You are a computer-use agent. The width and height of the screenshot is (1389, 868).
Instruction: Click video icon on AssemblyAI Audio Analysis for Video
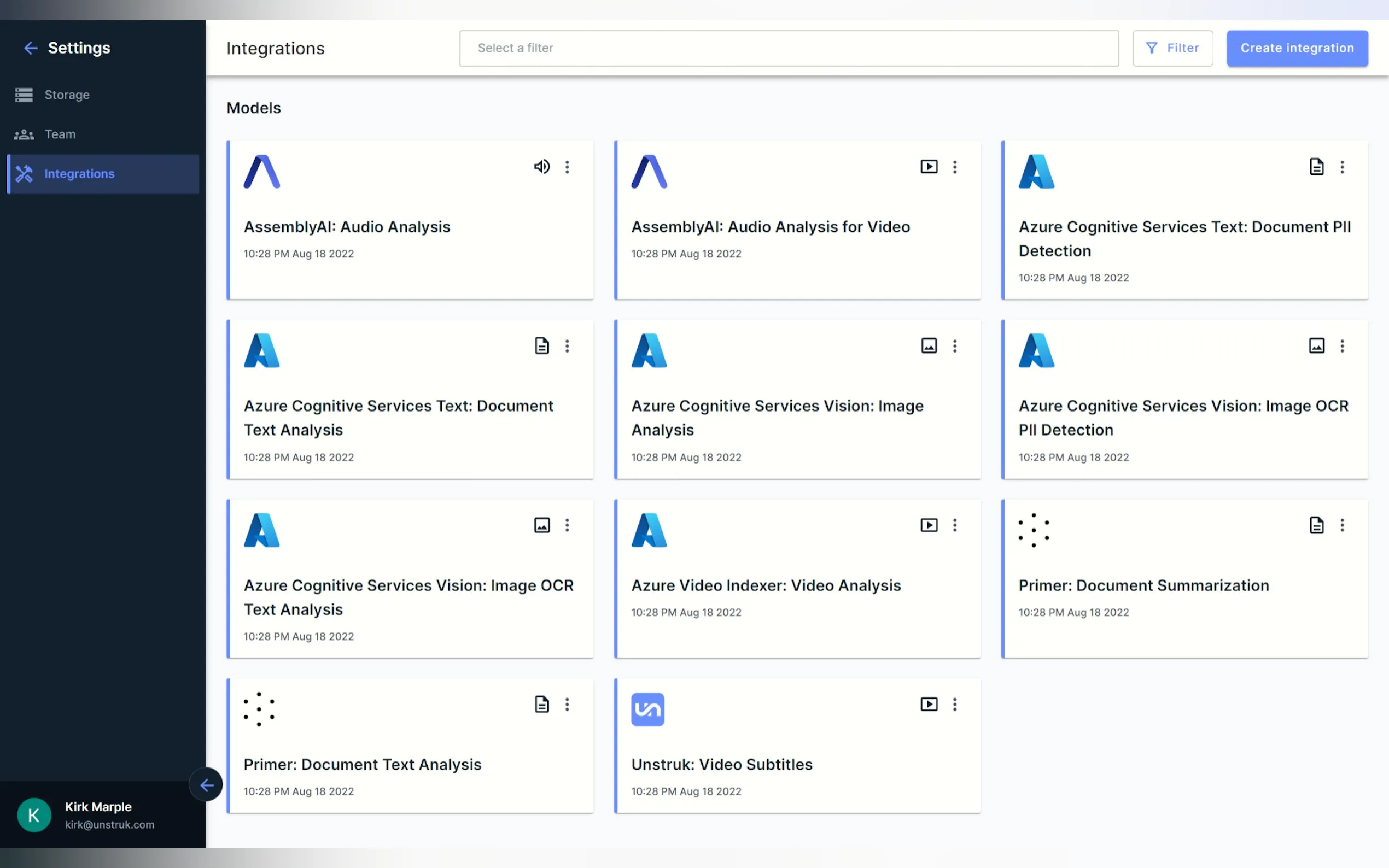pos(929,167)
